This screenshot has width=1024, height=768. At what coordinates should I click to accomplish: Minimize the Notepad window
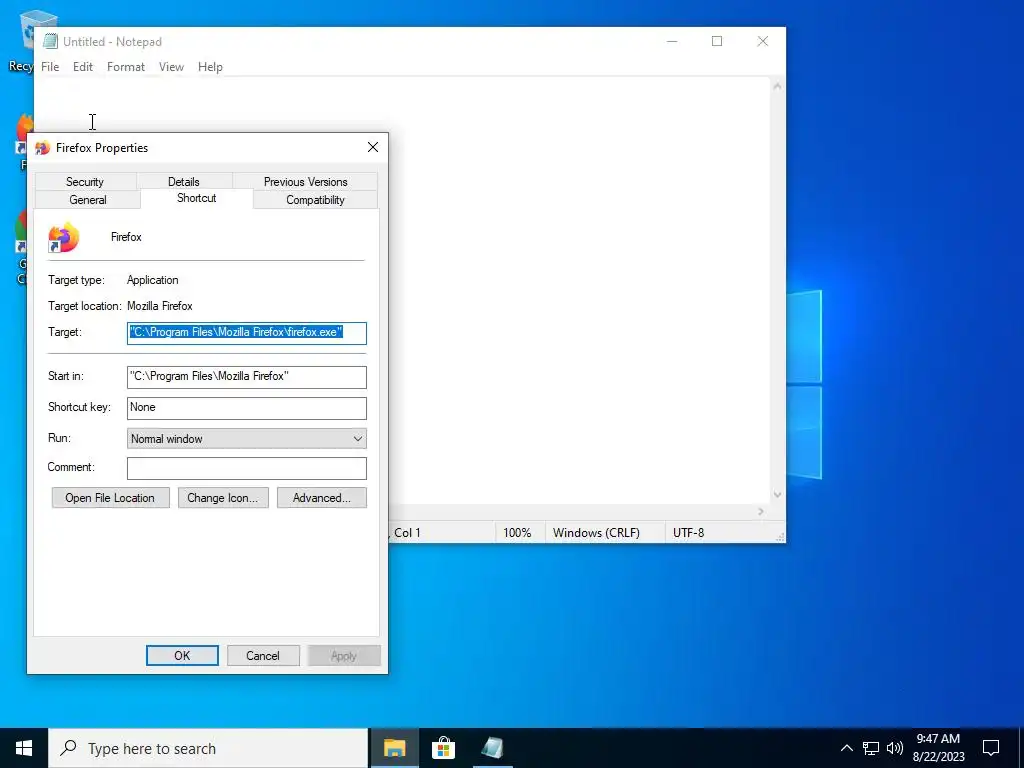click(x=672, y=41)
